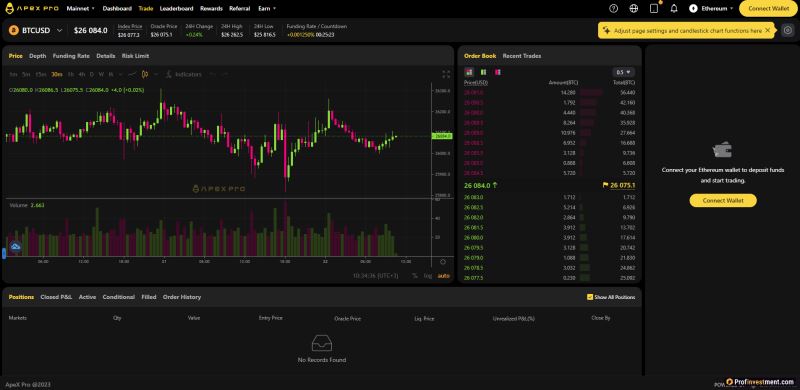
Task: Open the chart Indicators menu
Action: 184,74
